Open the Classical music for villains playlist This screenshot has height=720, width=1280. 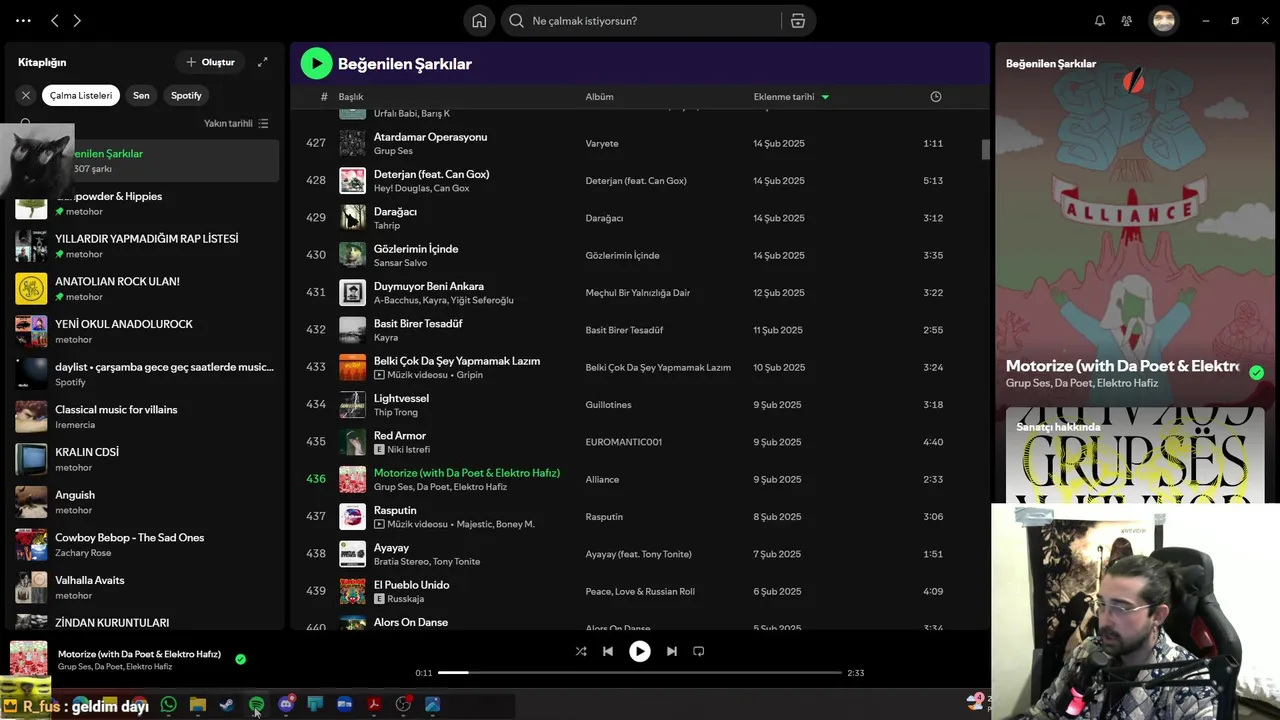(142, 416)
